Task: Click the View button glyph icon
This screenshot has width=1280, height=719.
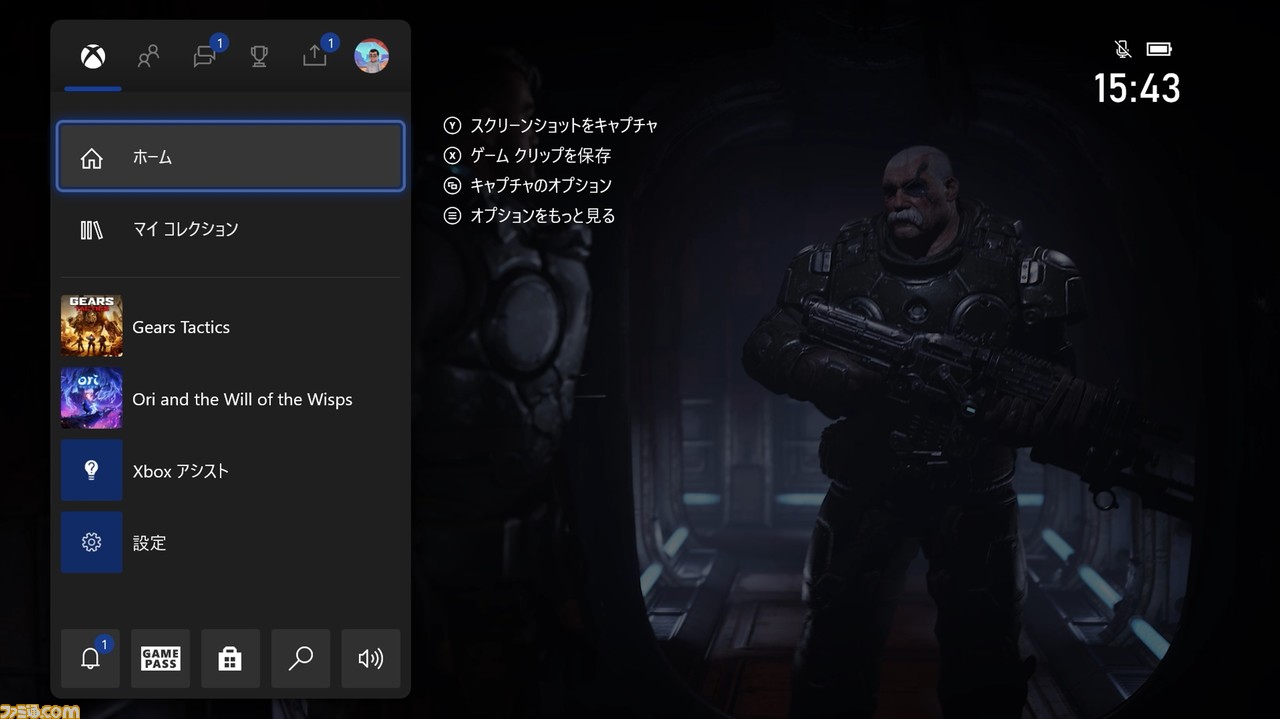Action: point(453,186)
